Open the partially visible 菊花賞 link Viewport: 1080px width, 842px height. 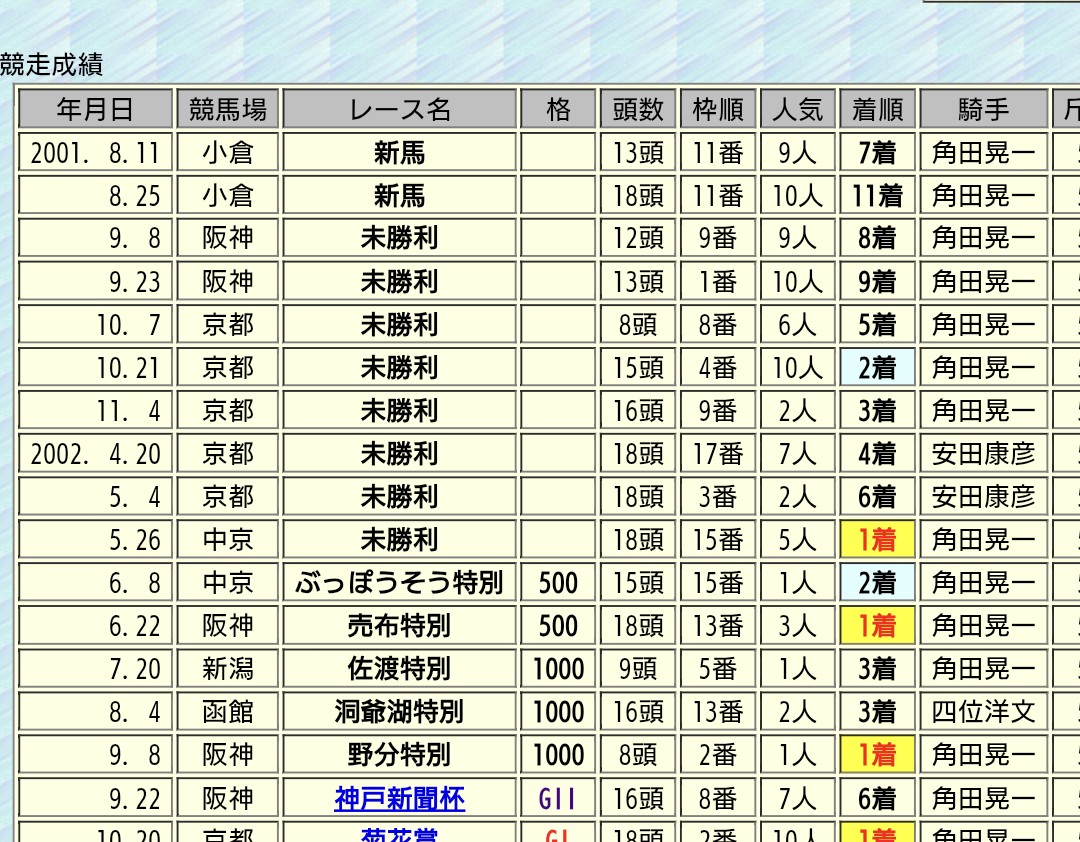tap(399, 834)
